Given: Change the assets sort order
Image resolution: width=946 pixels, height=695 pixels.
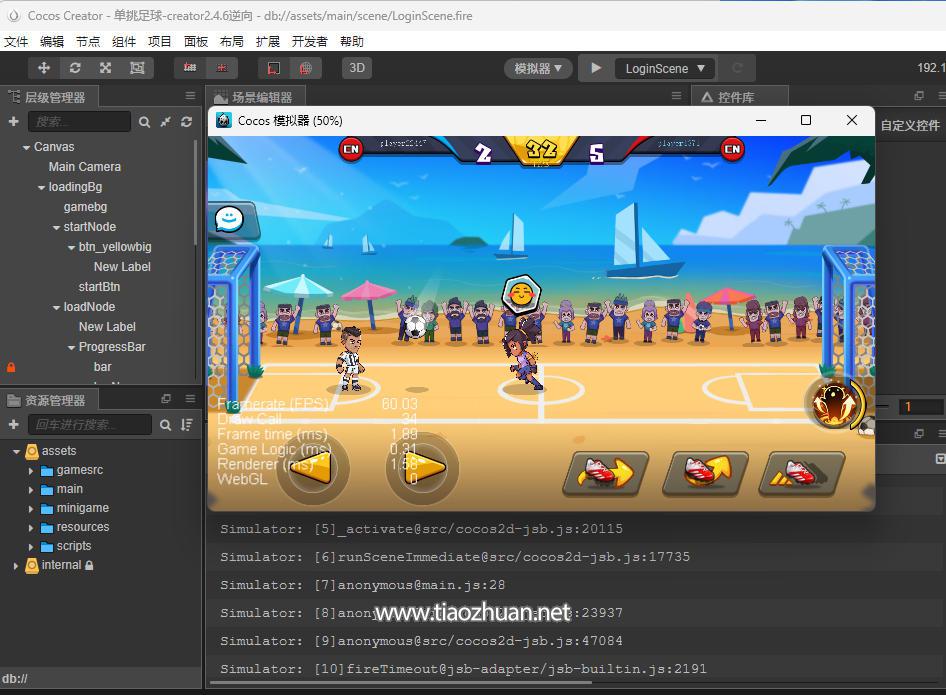Looking at the screenshot, I should (x=187, y=425).
